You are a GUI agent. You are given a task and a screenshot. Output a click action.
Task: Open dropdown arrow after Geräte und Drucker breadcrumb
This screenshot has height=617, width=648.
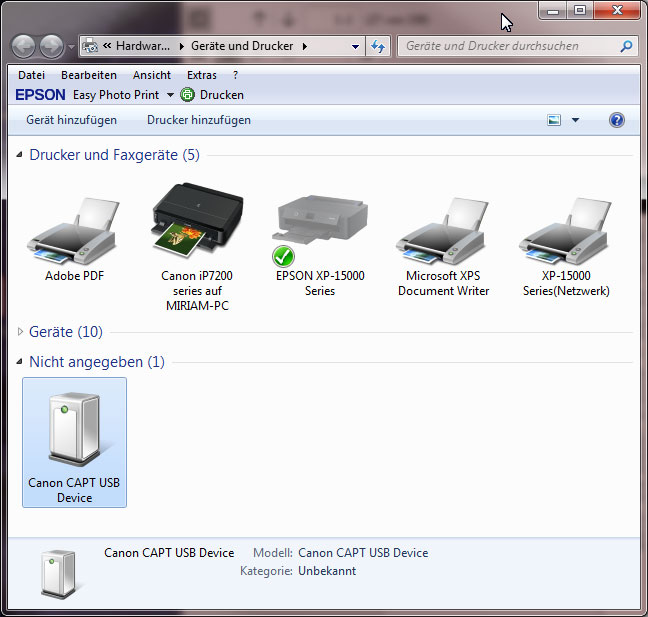[x=305, y=46]
